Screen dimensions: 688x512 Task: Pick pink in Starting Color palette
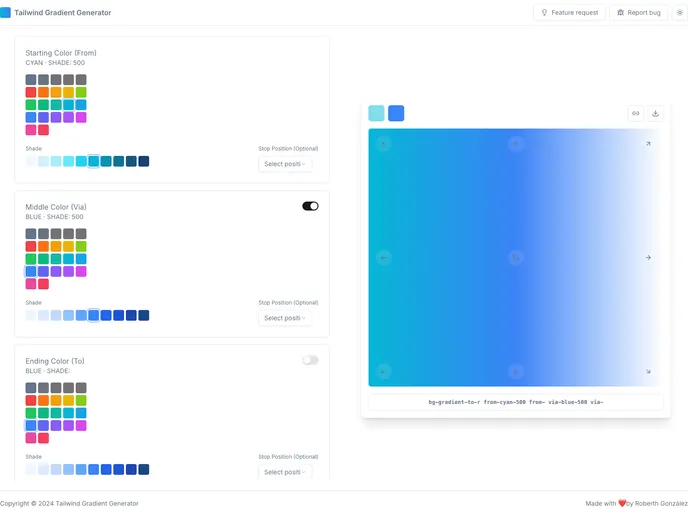(31, 130)
